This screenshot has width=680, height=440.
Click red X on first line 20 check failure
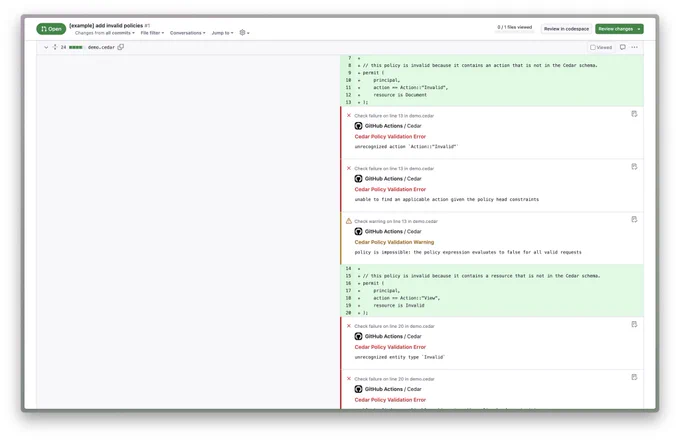pyautogui.click(x=349, y=326)
